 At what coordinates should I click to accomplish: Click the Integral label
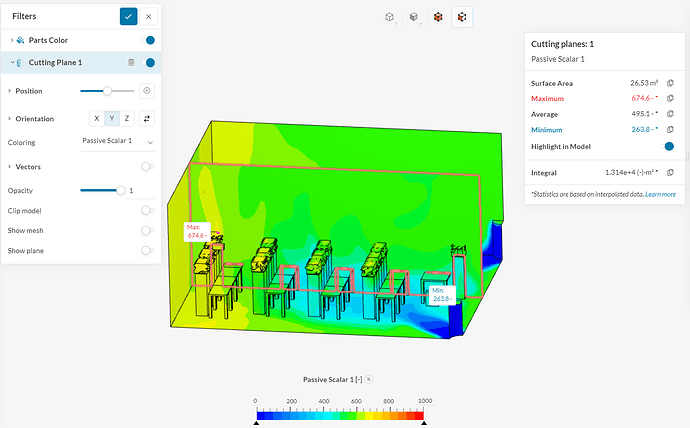tap(544, 173)
